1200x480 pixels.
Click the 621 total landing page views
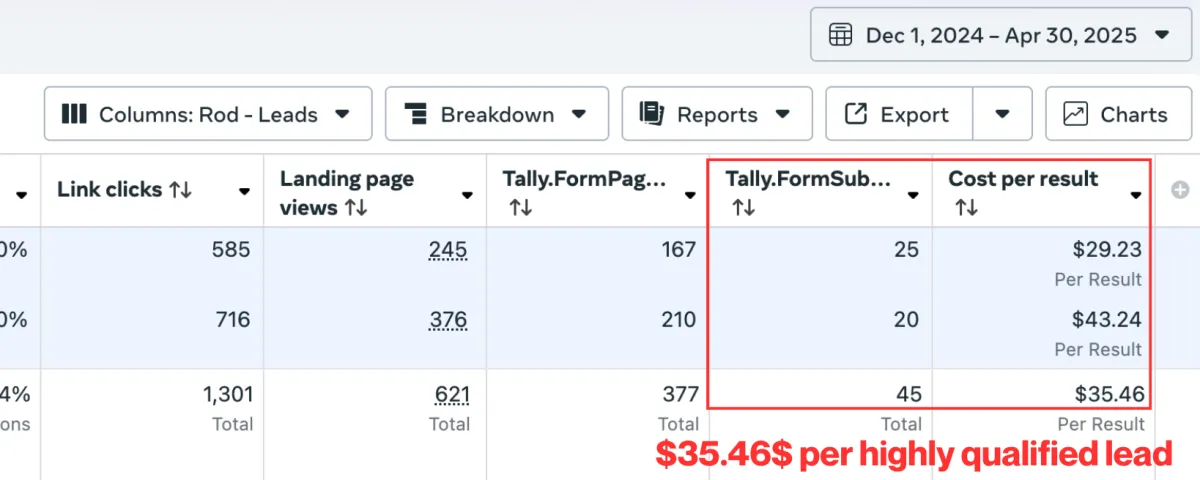452,395
